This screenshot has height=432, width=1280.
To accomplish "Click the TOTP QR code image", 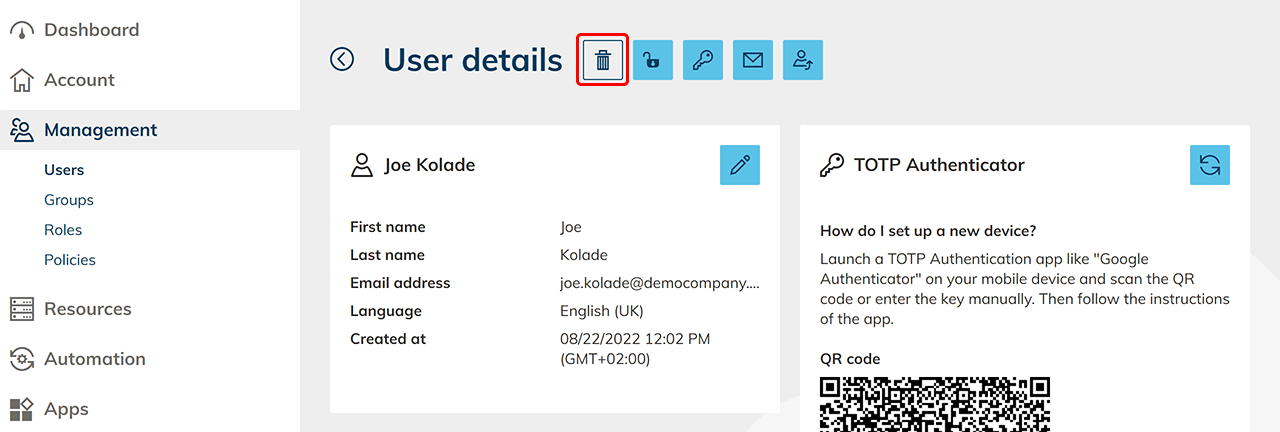I will [x=935, y=404].
